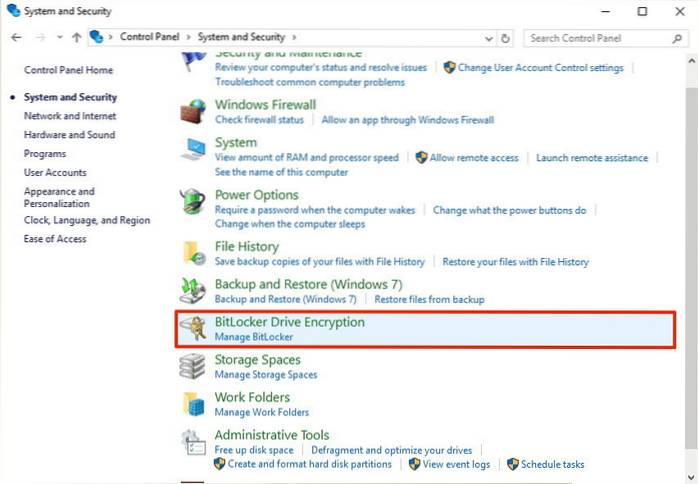The width and height of the screenshot is (698, 484).
Task: Click the BitLocker keys icon
Action: point(194,329)
